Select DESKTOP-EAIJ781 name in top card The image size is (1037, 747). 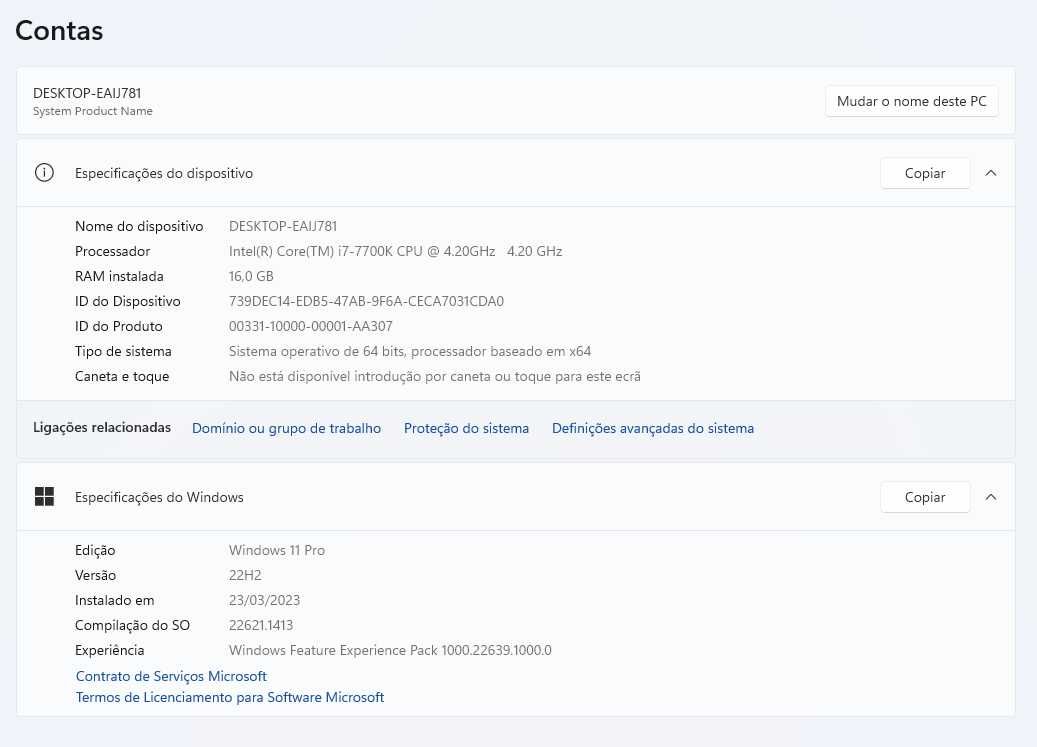(87, 93)
